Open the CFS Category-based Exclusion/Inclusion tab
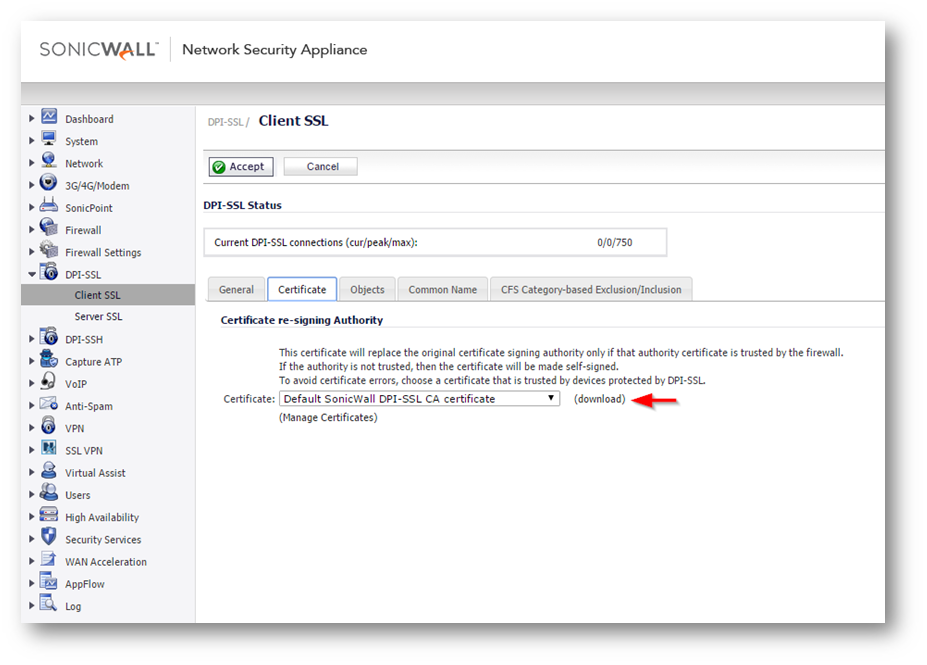The width and height of the screenshot is (927, 665). tap(591, 290)
